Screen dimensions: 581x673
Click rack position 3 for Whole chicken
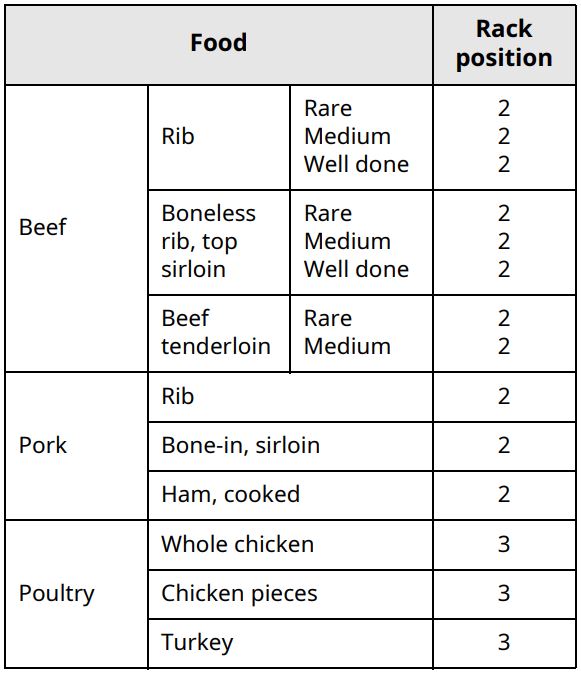[504, 545]
